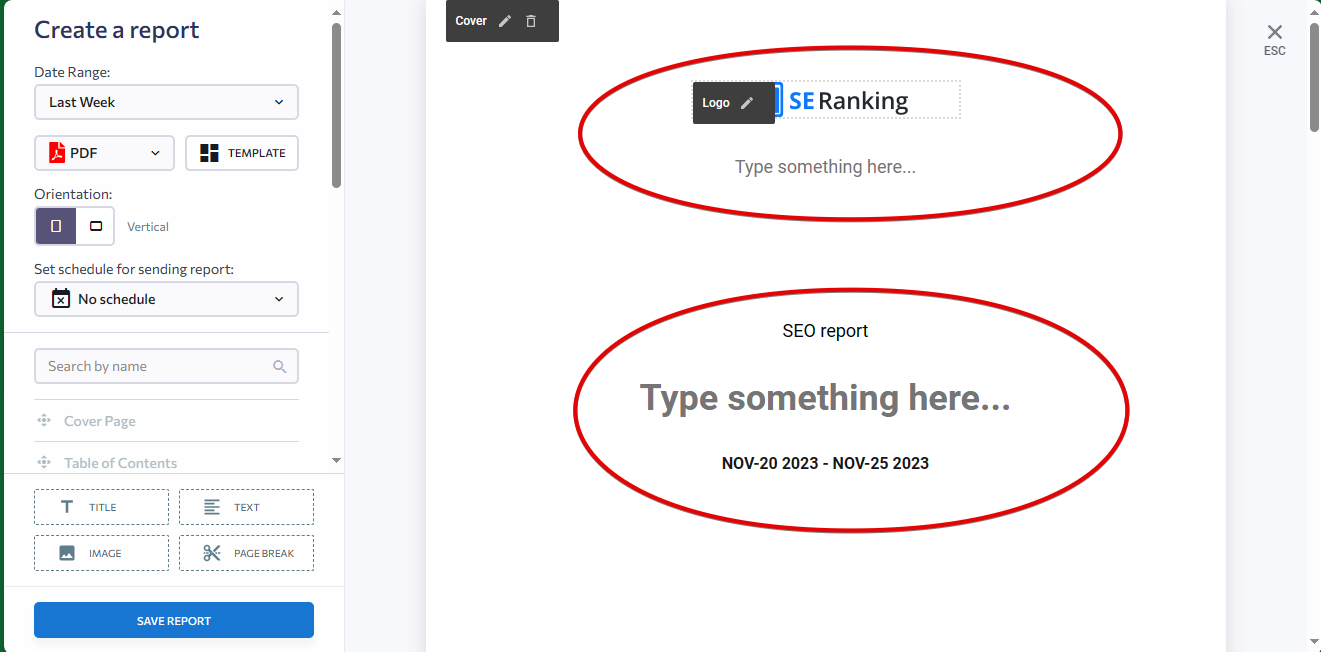Add a Page Break element
The height and width of the screenshot is (652, 1321).
[246, 553]
